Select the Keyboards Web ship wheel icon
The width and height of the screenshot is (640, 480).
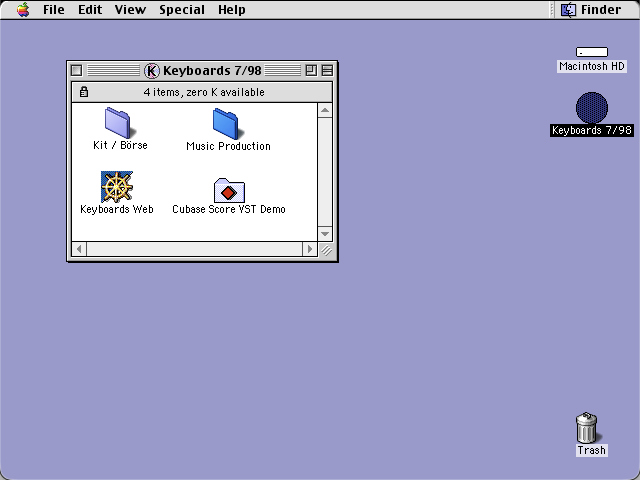pyautogui.click(x=117, y=187)
